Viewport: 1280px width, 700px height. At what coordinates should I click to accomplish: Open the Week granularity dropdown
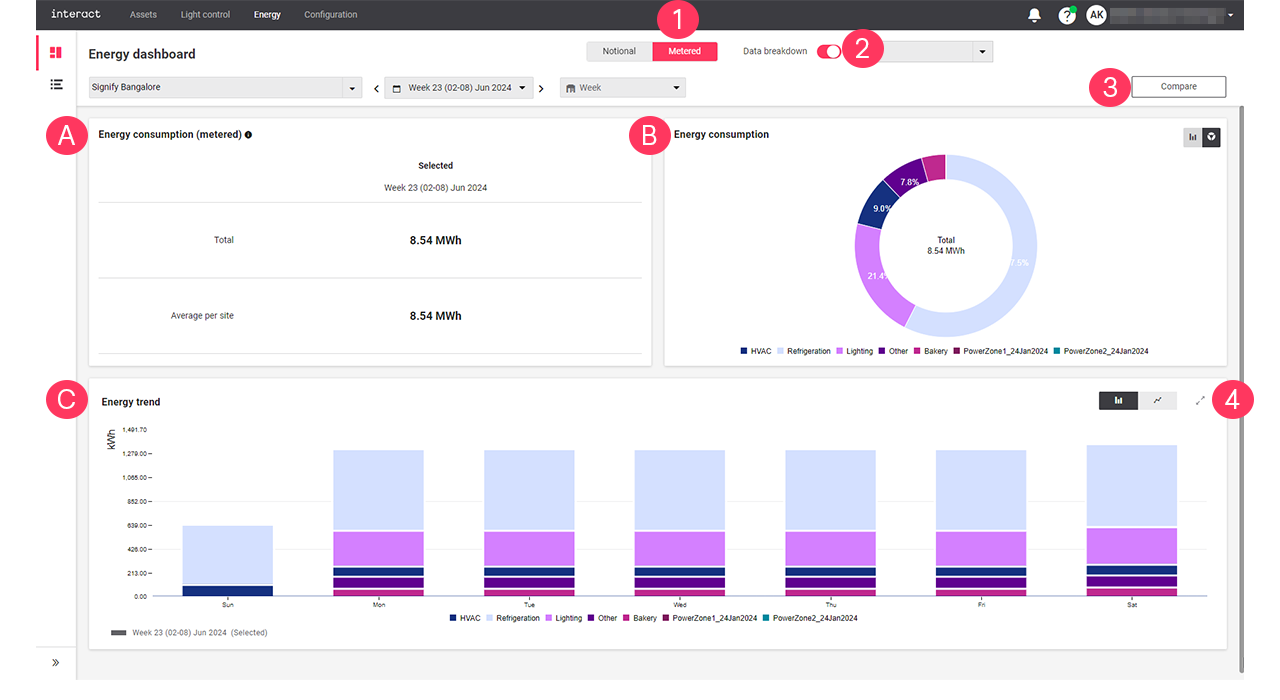coord(622,87)
